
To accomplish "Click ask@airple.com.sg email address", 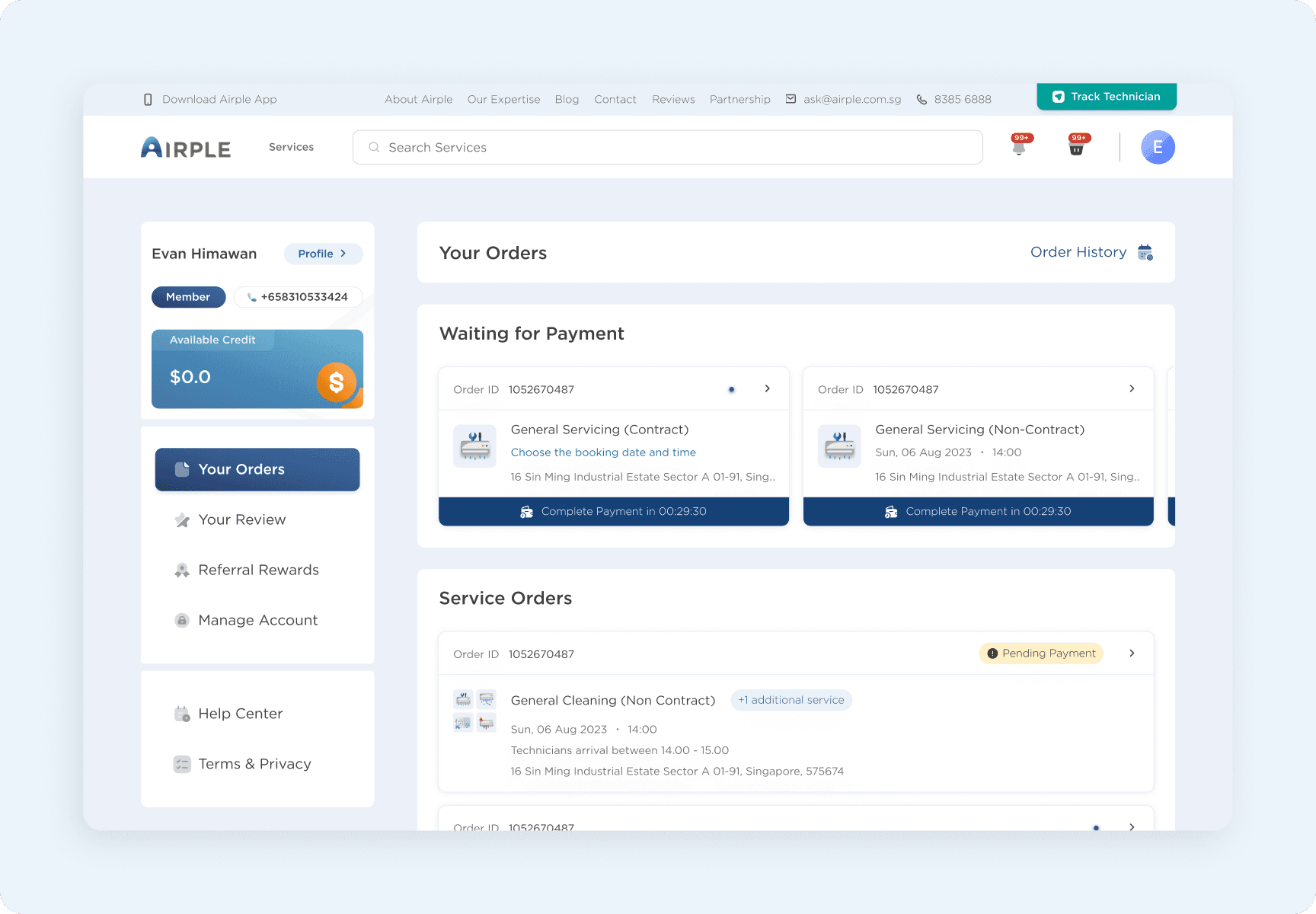I will [x=852, y=100].
